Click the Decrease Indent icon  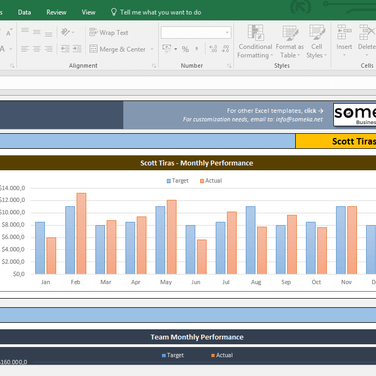click(65, 49)
